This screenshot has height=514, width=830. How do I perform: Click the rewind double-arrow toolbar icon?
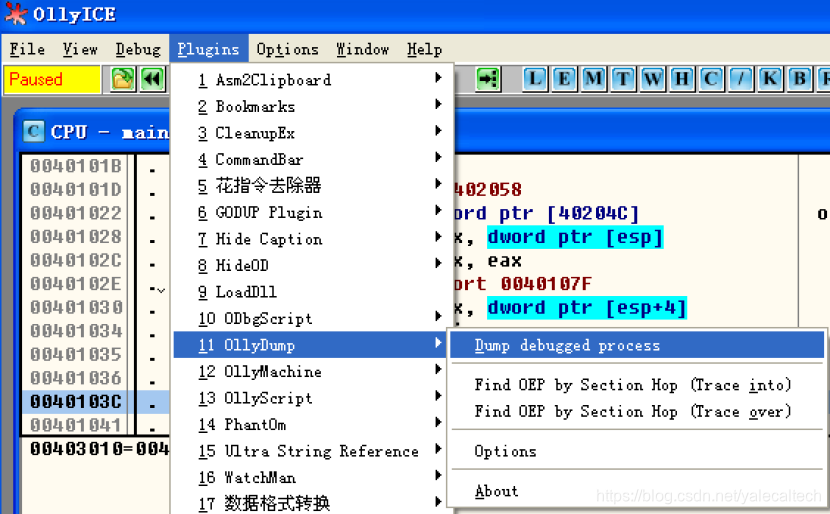pos(152,79)
